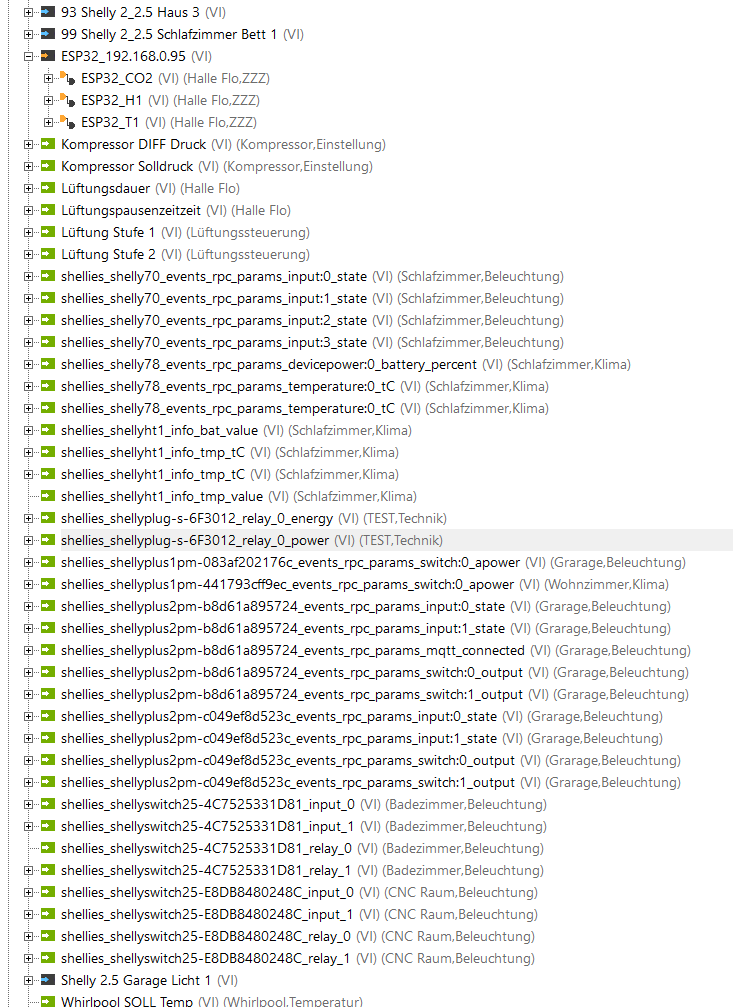The height and width of the screenshot is (1007, 733).
Task: Select 'shellies_shellyswitch25-4C7525331D81_input_0' row
Action: click(304, 804)
